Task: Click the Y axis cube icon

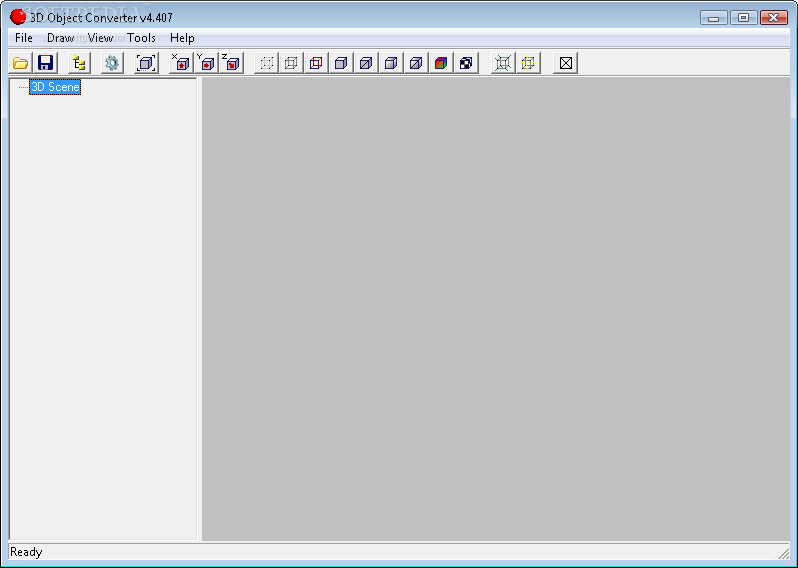Action: pyautogui.click(x=206, y=63)
